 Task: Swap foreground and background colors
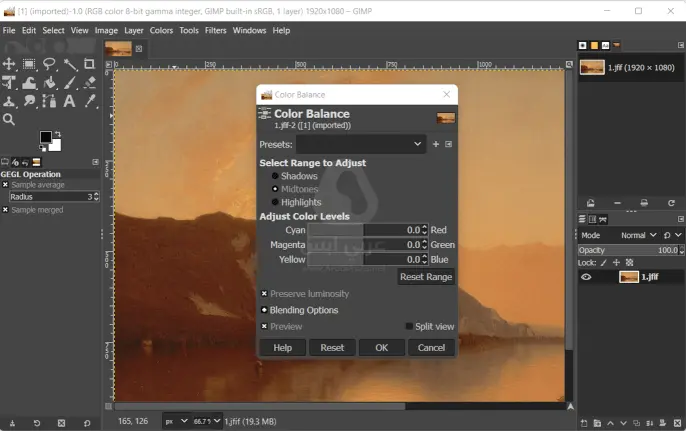coord(57,134)
